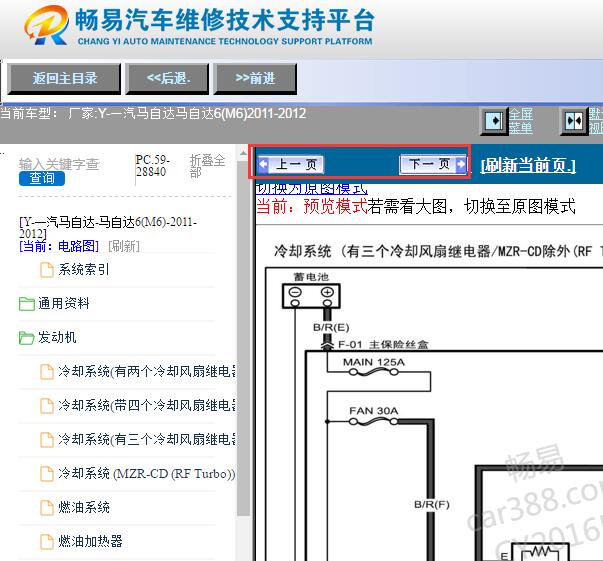This screenshot has height=561, width=603.
Task: Open the 燃油加热器 tree item
Action: pos(90,541)
